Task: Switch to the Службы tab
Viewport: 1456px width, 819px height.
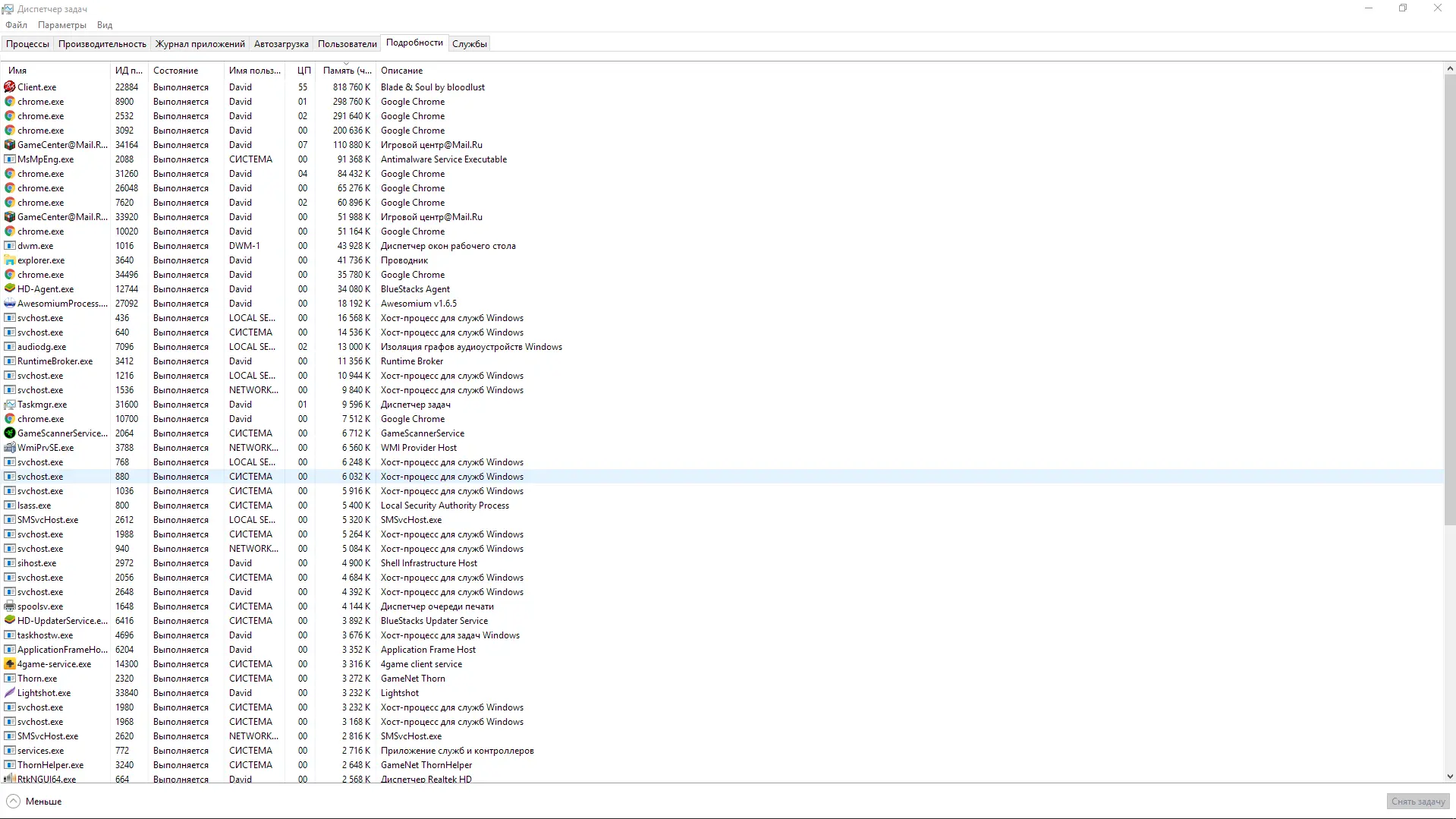Action: [470, 44]
